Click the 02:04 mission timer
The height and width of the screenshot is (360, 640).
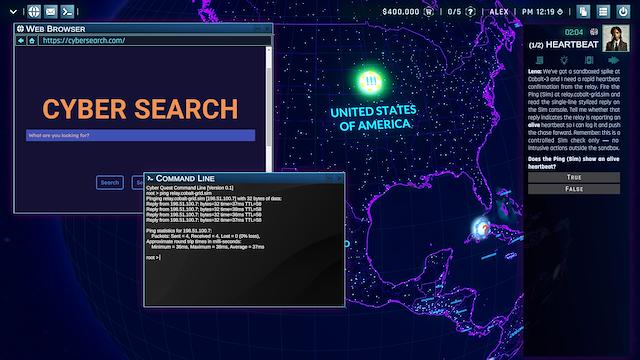point(573,32)
